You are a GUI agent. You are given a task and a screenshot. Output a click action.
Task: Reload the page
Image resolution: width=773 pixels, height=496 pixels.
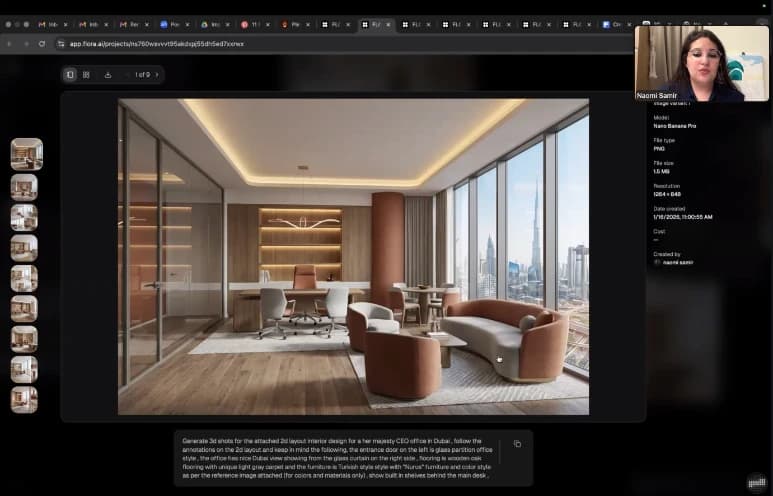(x=42, y=44)
